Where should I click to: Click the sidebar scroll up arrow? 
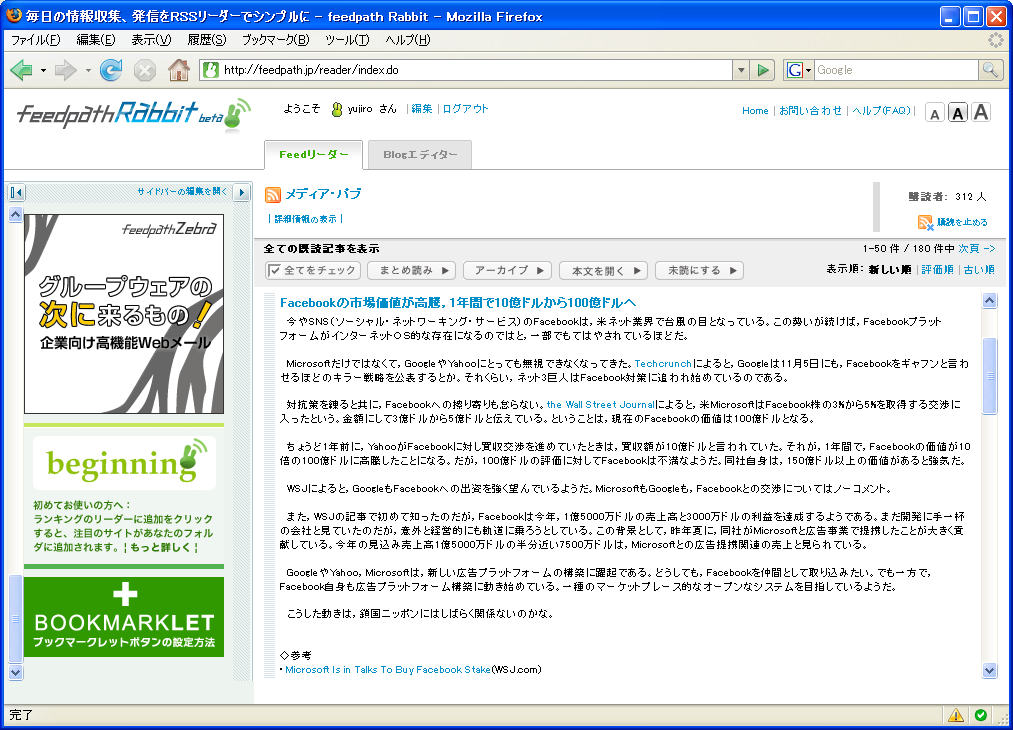click(x=16, y=214)
